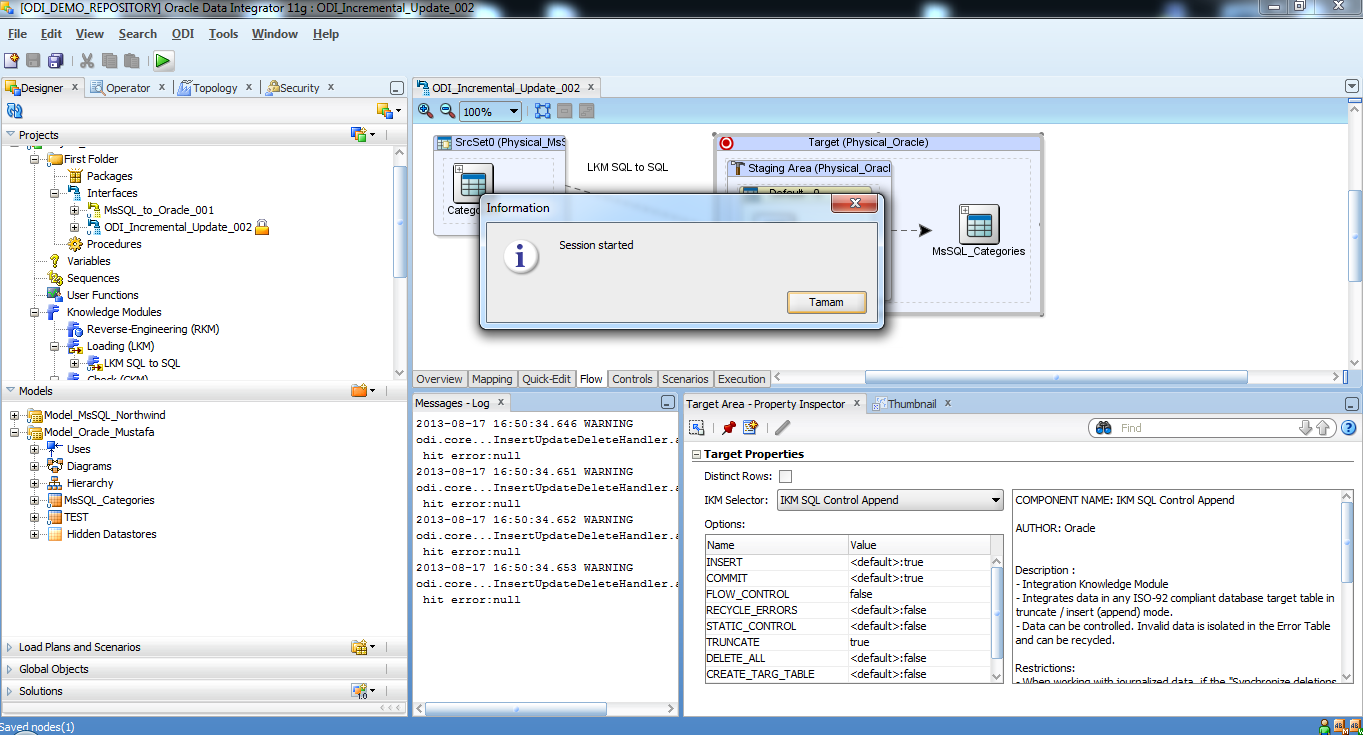Refresh the Designer navigator tree

[15, 111]
